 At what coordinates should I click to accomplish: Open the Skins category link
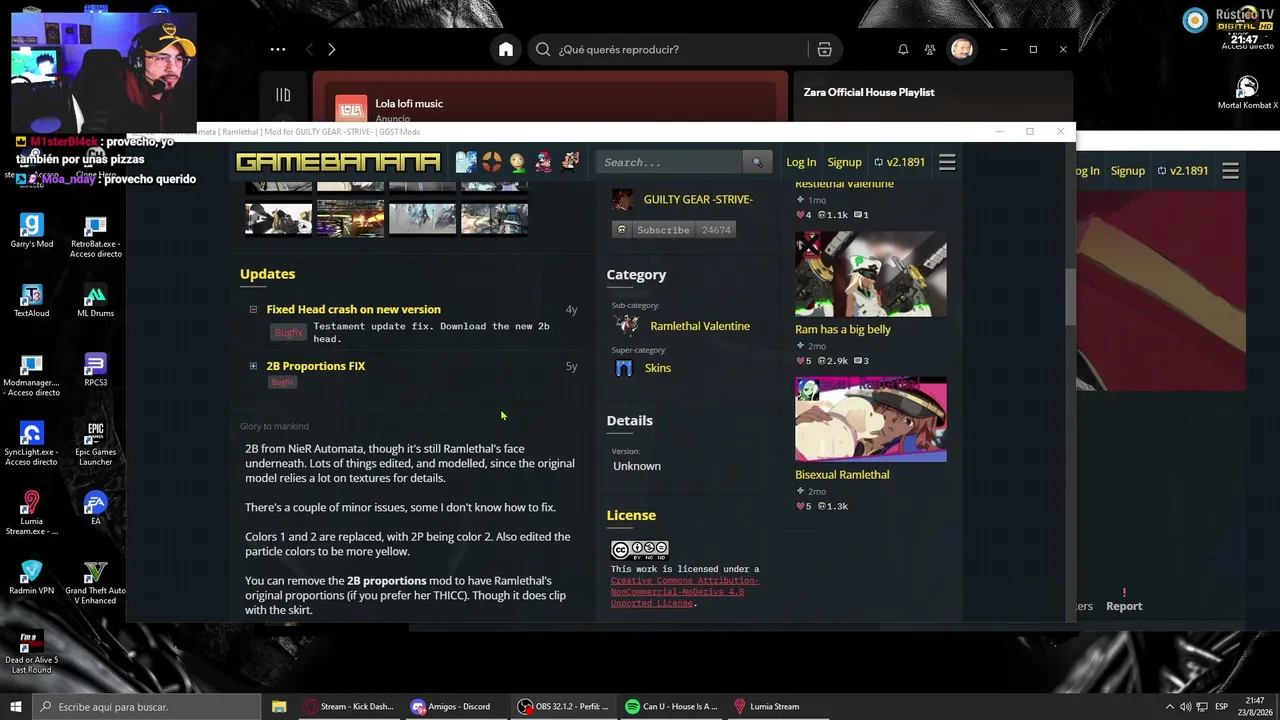click(658, 368)
